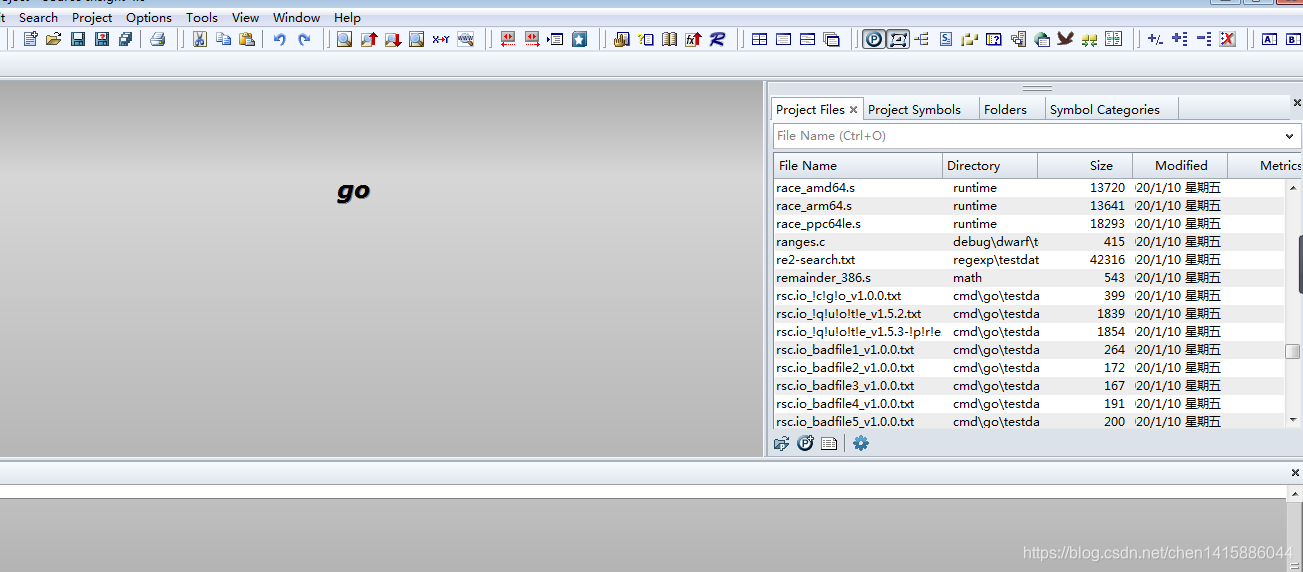This screenshot has height=572, width=1303.
Task: Open the Tools menu
Action: click(202, 17)
